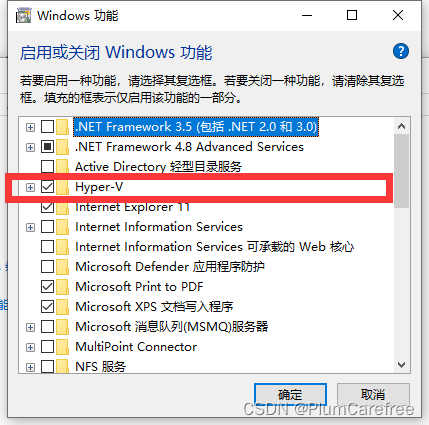Image resolution: width=429 pixels, height=425 pixels.
Task: Click the MultiPoint Connector folder icon
Action: pos(63,347)
